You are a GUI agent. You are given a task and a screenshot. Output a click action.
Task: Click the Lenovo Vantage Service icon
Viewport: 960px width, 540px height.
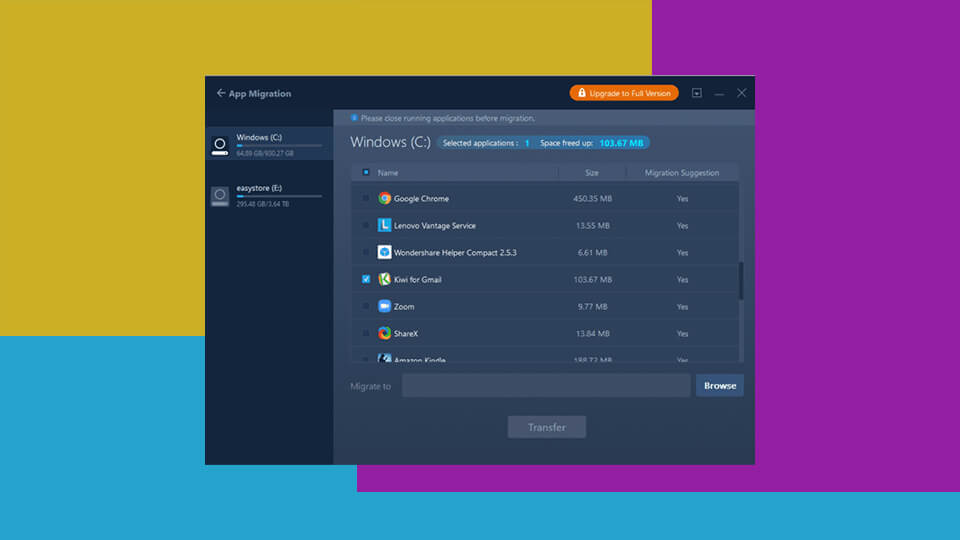point(384,225)
